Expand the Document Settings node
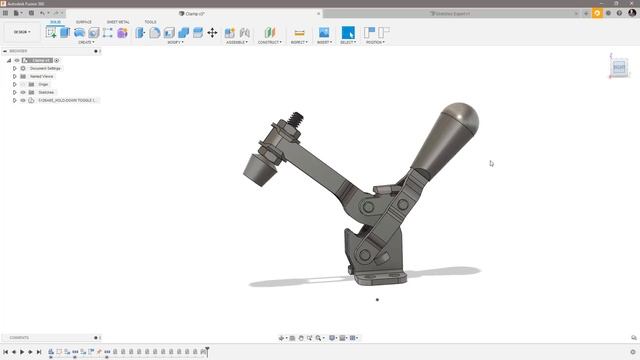 [x=15, y=69]
